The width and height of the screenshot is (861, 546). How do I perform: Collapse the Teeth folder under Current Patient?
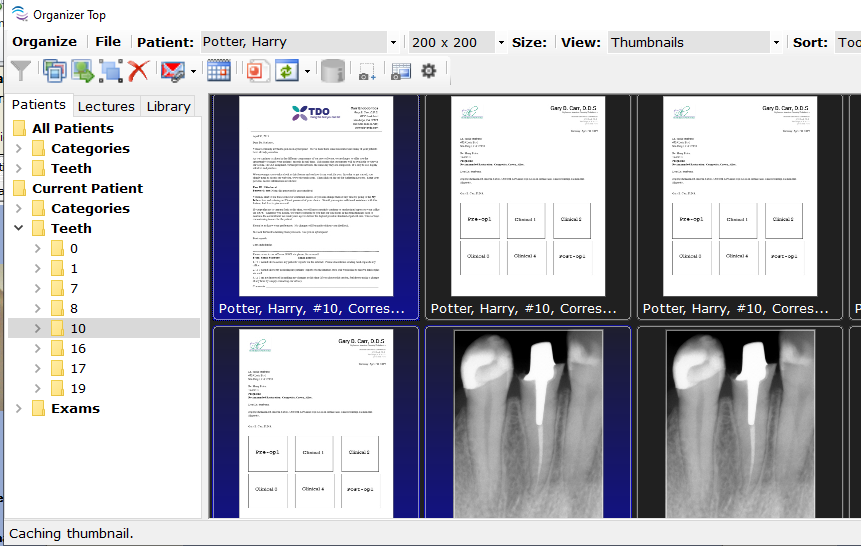coord(19,228)
